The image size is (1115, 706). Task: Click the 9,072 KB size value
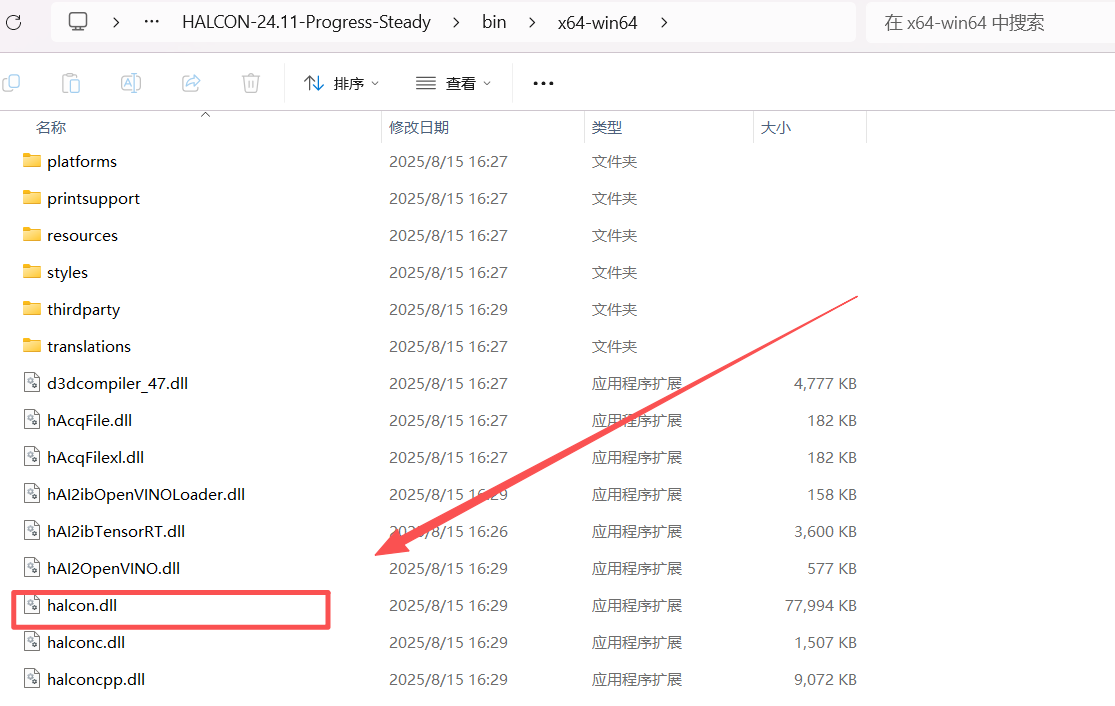[x=825, y=680]
